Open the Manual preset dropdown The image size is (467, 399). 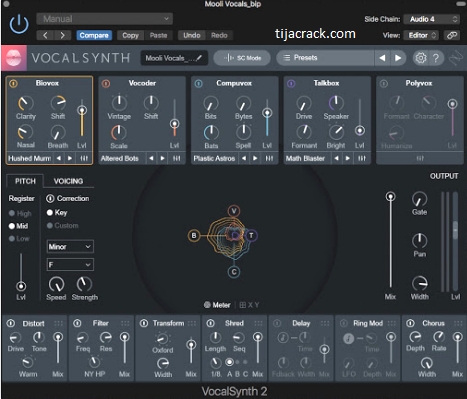104,19
